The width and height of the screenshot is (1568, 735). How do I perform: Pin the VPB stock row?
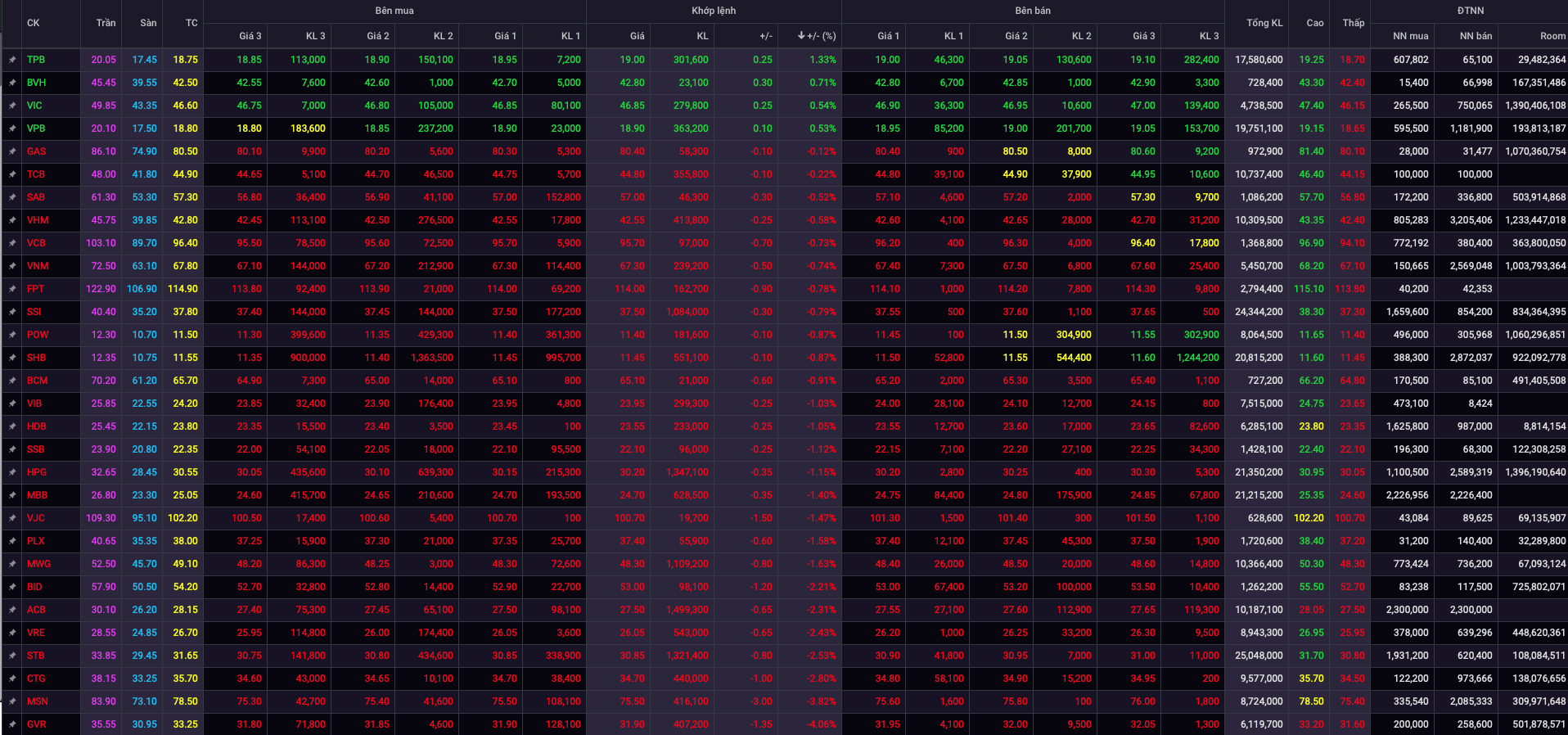coord(12,129)
